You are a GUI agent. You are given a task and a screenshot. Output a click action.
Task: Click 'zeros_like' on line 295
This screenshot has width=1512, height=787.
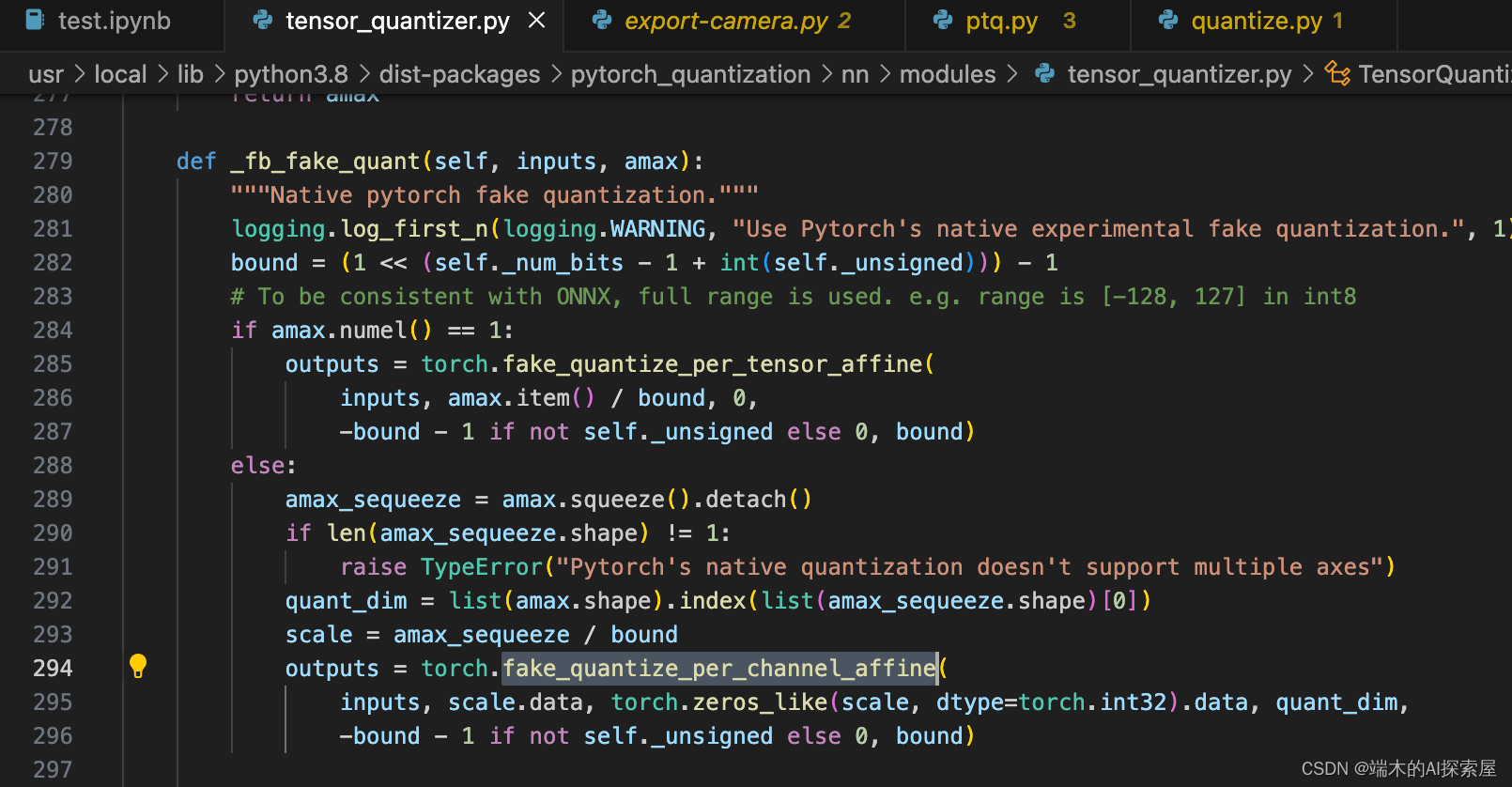[761, 702]
